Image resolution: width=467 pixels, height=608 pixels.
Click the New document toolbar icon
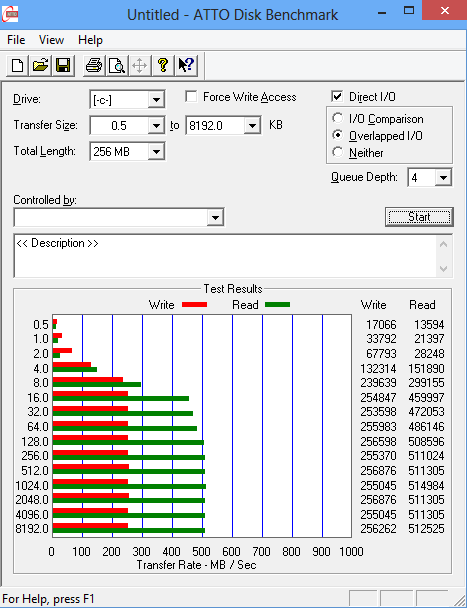pyautogui.click(x=17, y=65)
